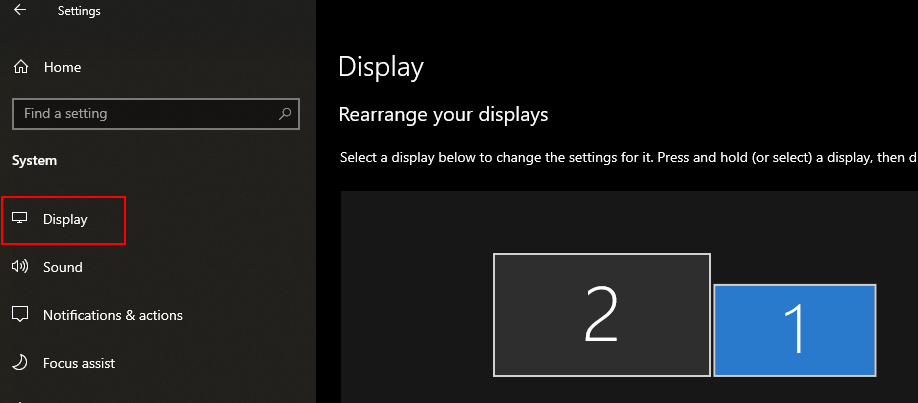Go to Home in the sidebar
Viewport: 918px width, 403px height.
[62, 67]
